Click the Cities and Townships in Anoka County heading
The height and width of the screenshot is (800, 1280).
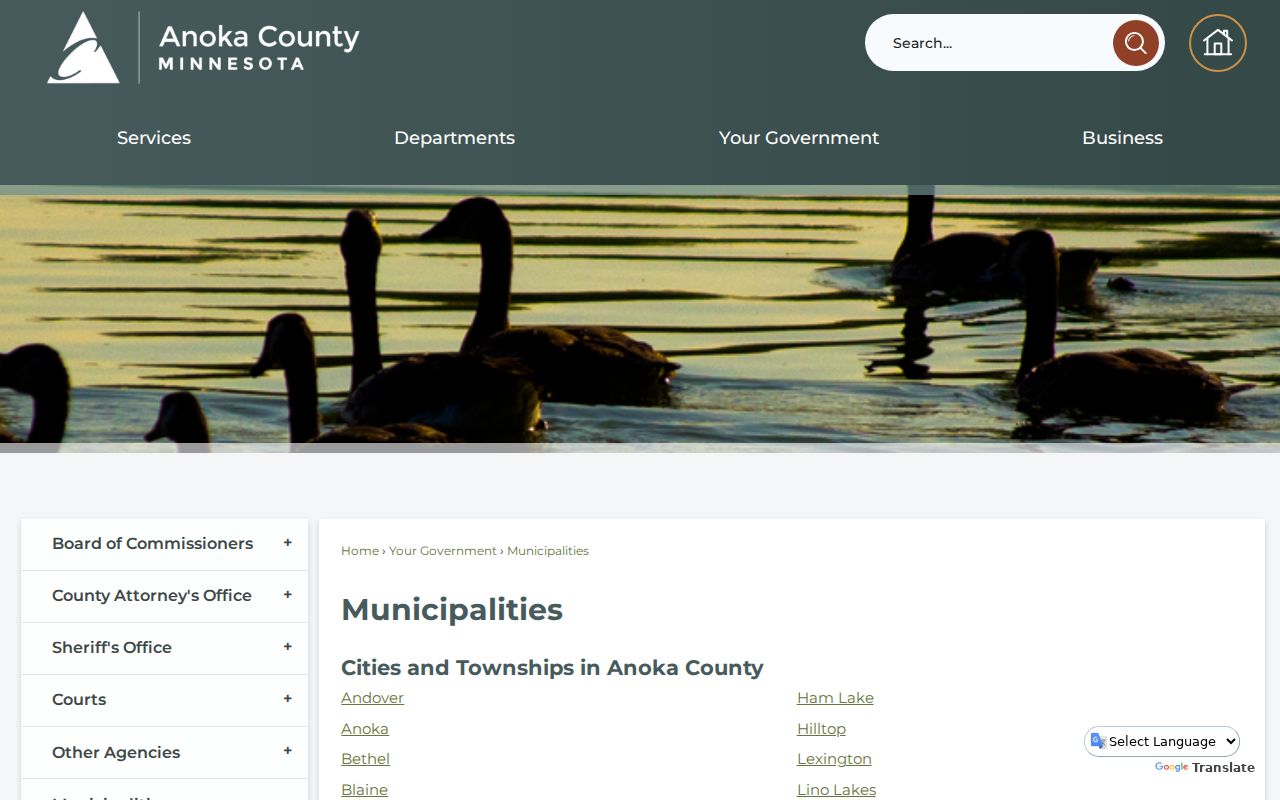pos(552,667)
